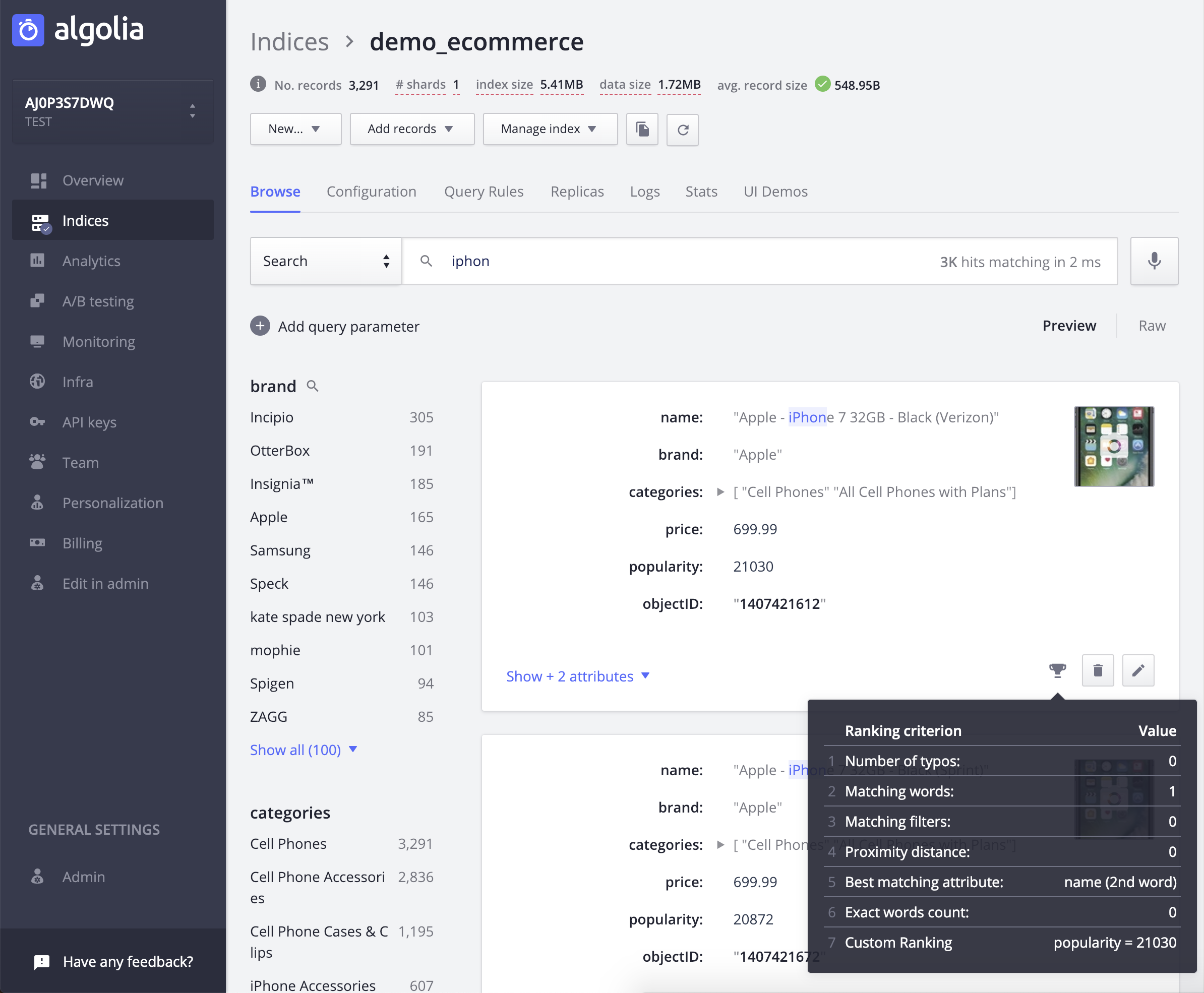1204x993 pixels.
Task: Switch results view to Raw
Action: click(1152, 326)
